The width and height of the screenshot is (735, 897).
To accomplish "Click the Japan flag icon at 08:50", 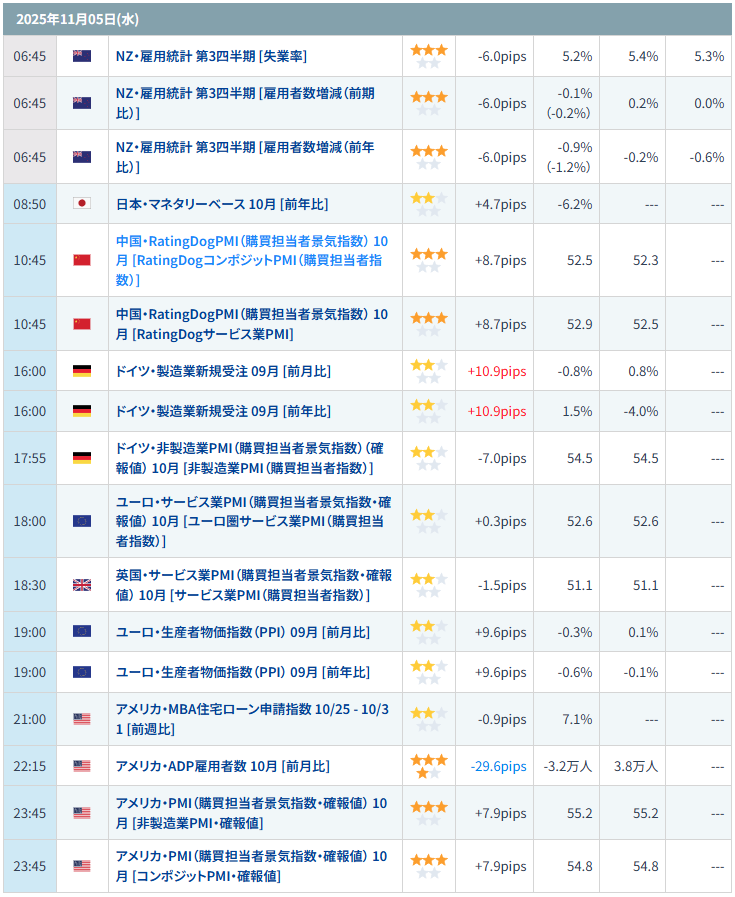I will pos(82,204).
